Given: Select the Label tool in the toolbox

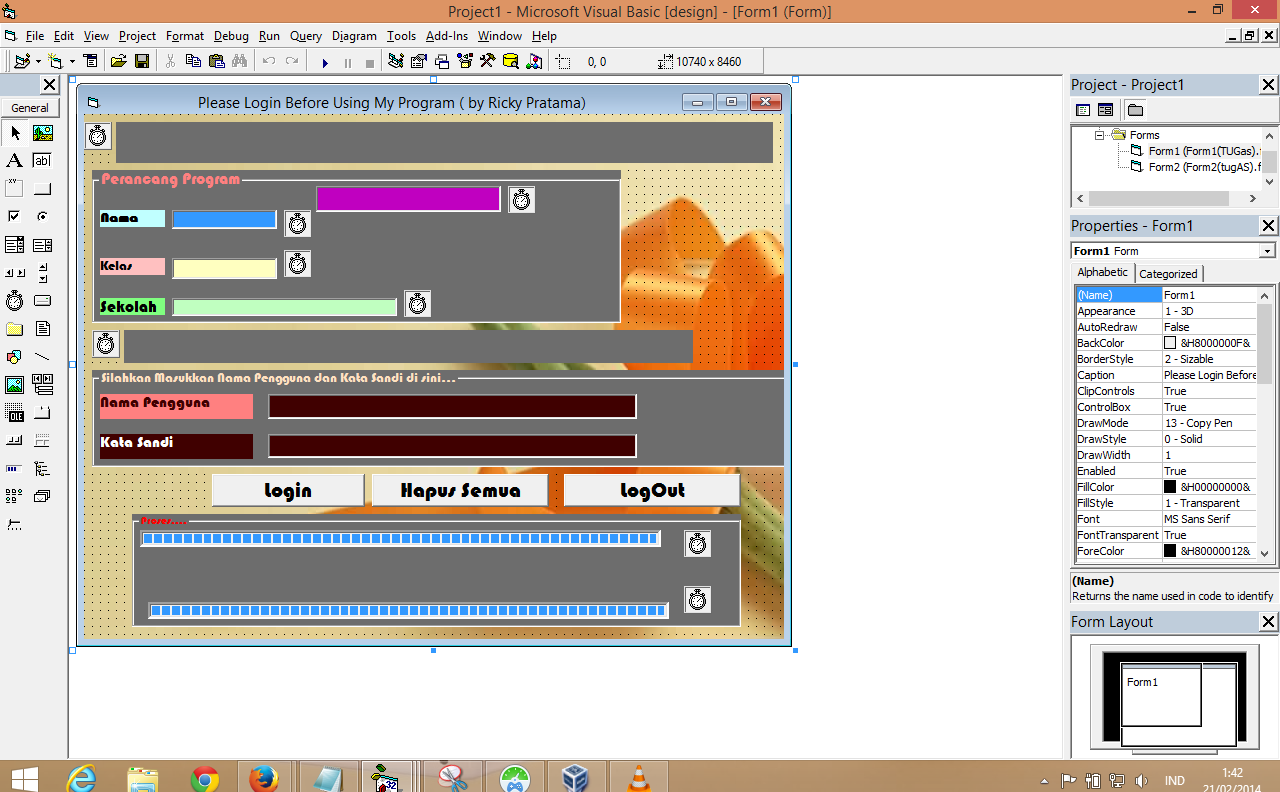Looking at the screenshot, I should (x=14, y=160).
